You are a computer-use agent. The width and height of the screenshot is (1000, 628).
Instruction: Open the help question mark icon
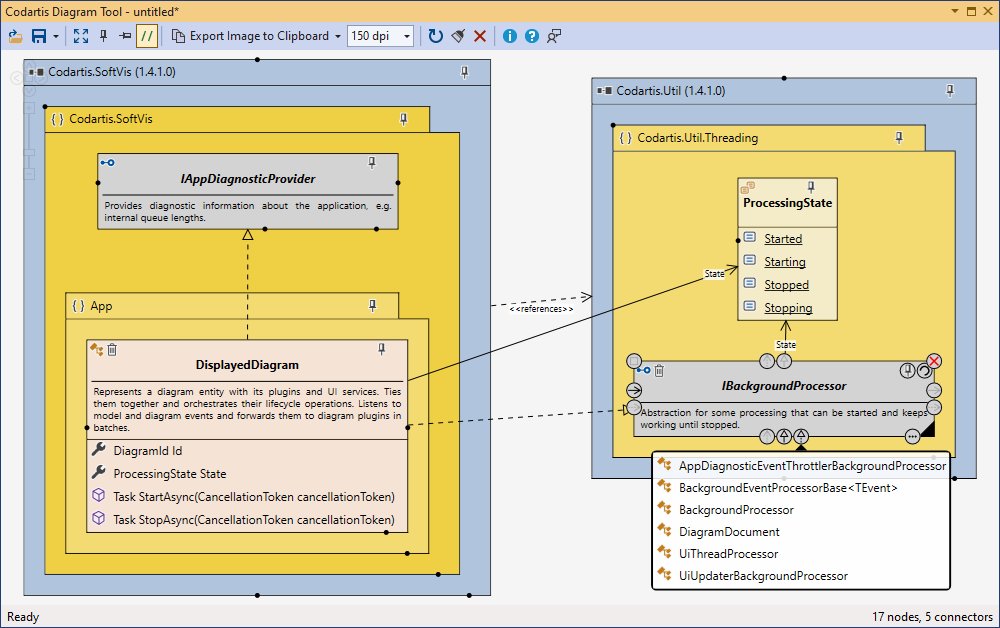[x=532, y=36]
